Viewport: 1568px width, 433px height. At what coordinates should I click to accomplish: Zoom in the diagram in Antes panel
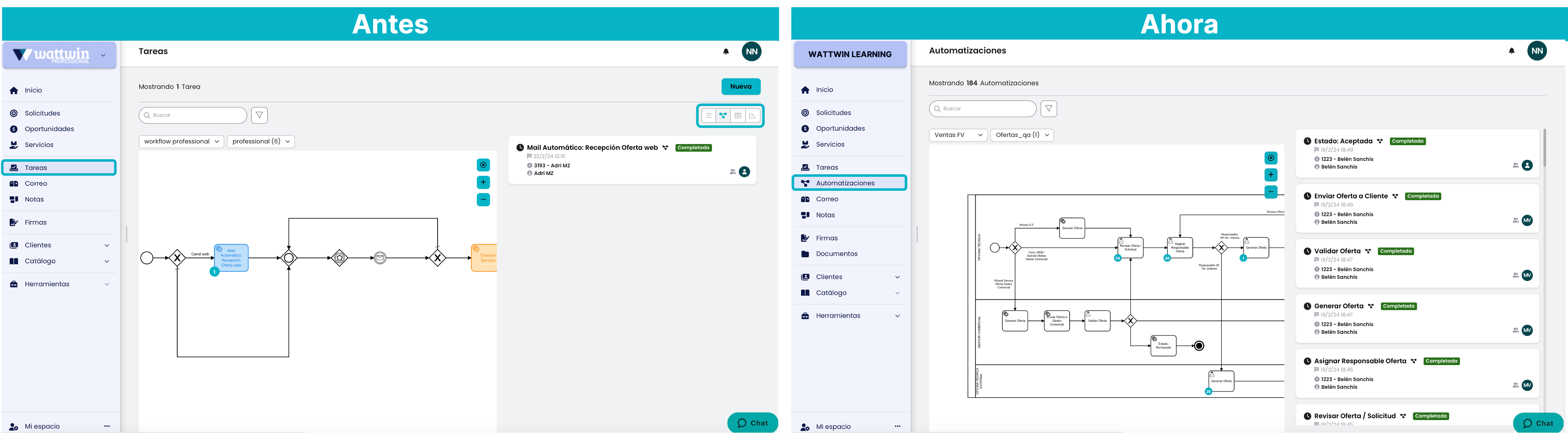point(483,182)
